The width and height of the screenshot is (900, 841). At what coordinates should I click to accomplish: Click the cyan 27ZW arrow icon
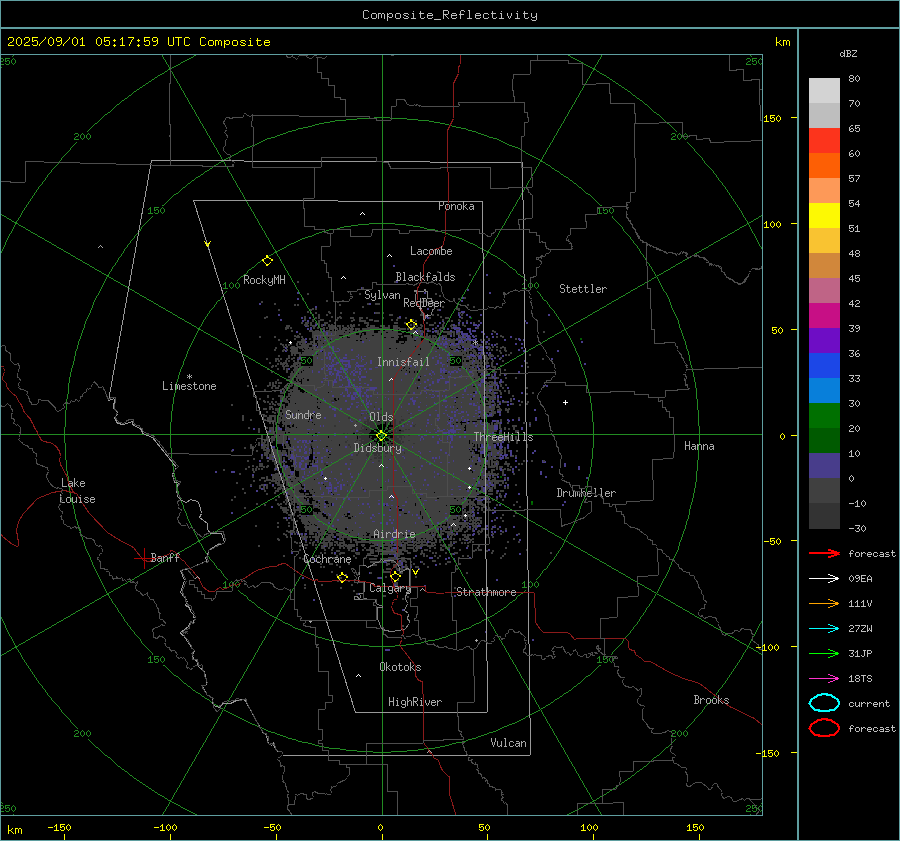tap(824, 629)
